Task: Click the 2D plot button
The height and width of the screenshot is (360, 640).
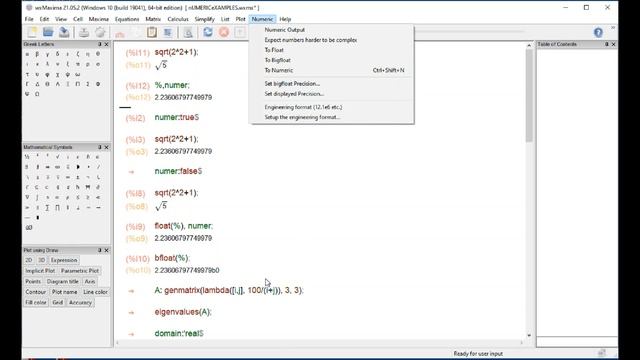Action: click(29, 260)
